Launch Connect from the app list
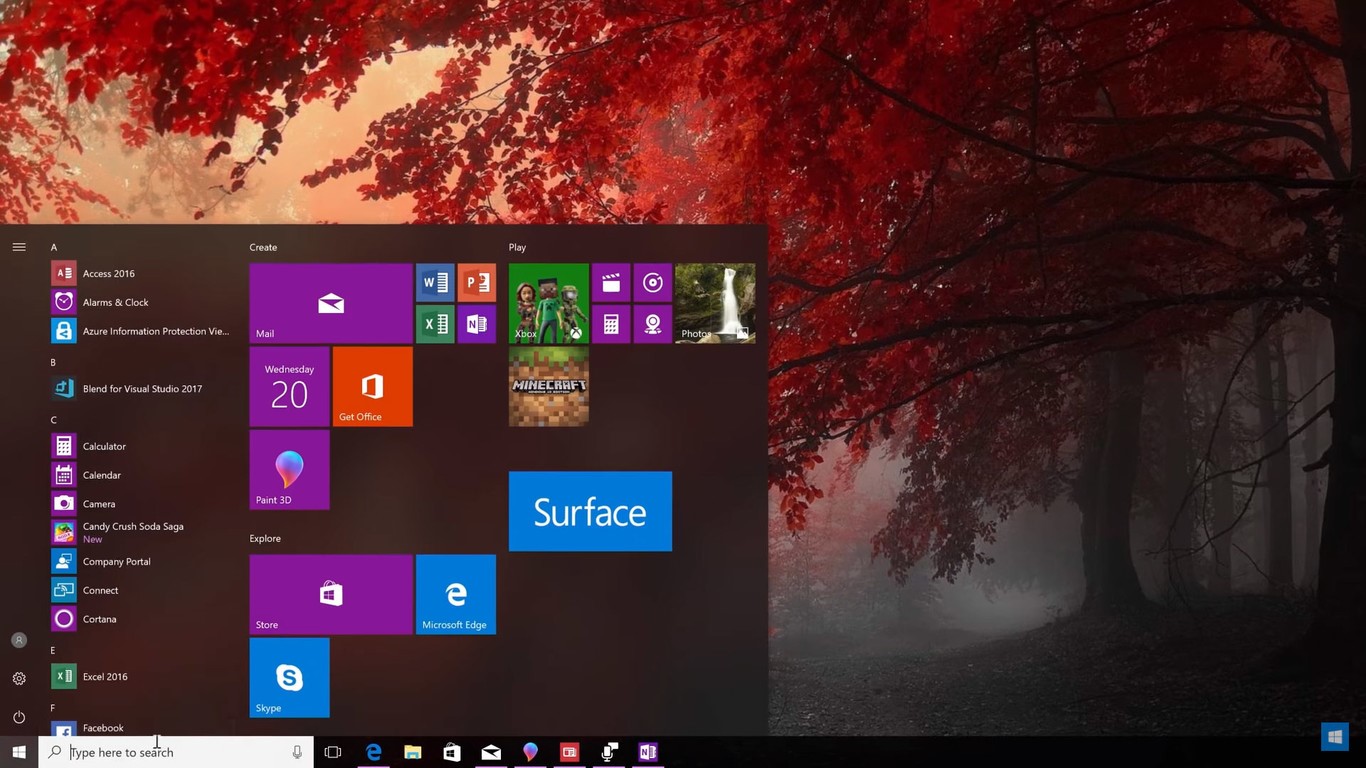Viewport: 1366px width, 768px height. (140, 590)
